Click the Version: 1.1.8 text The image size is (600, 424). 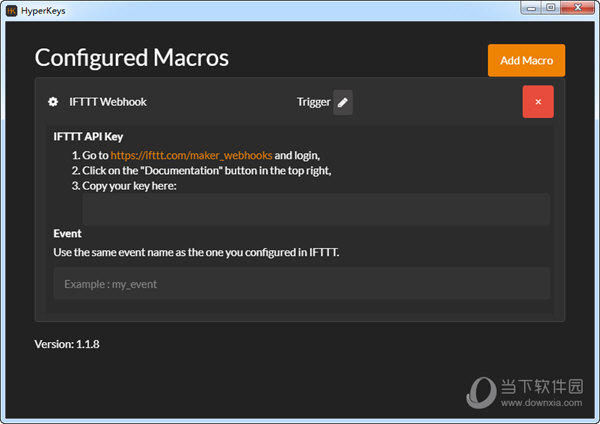[x=67, y=344]
